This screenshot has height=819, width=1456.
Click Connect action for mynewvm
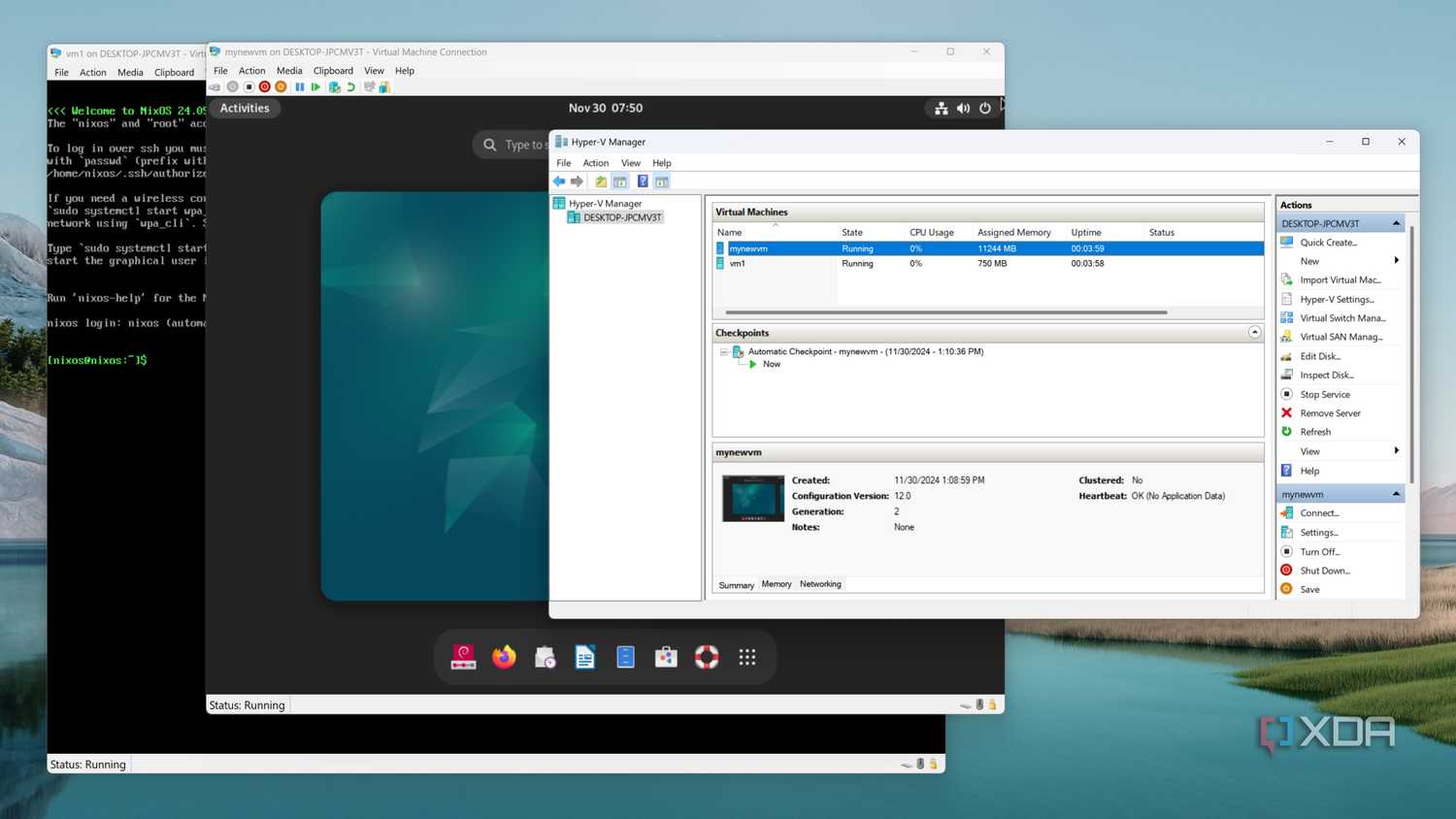(1319, 513)
